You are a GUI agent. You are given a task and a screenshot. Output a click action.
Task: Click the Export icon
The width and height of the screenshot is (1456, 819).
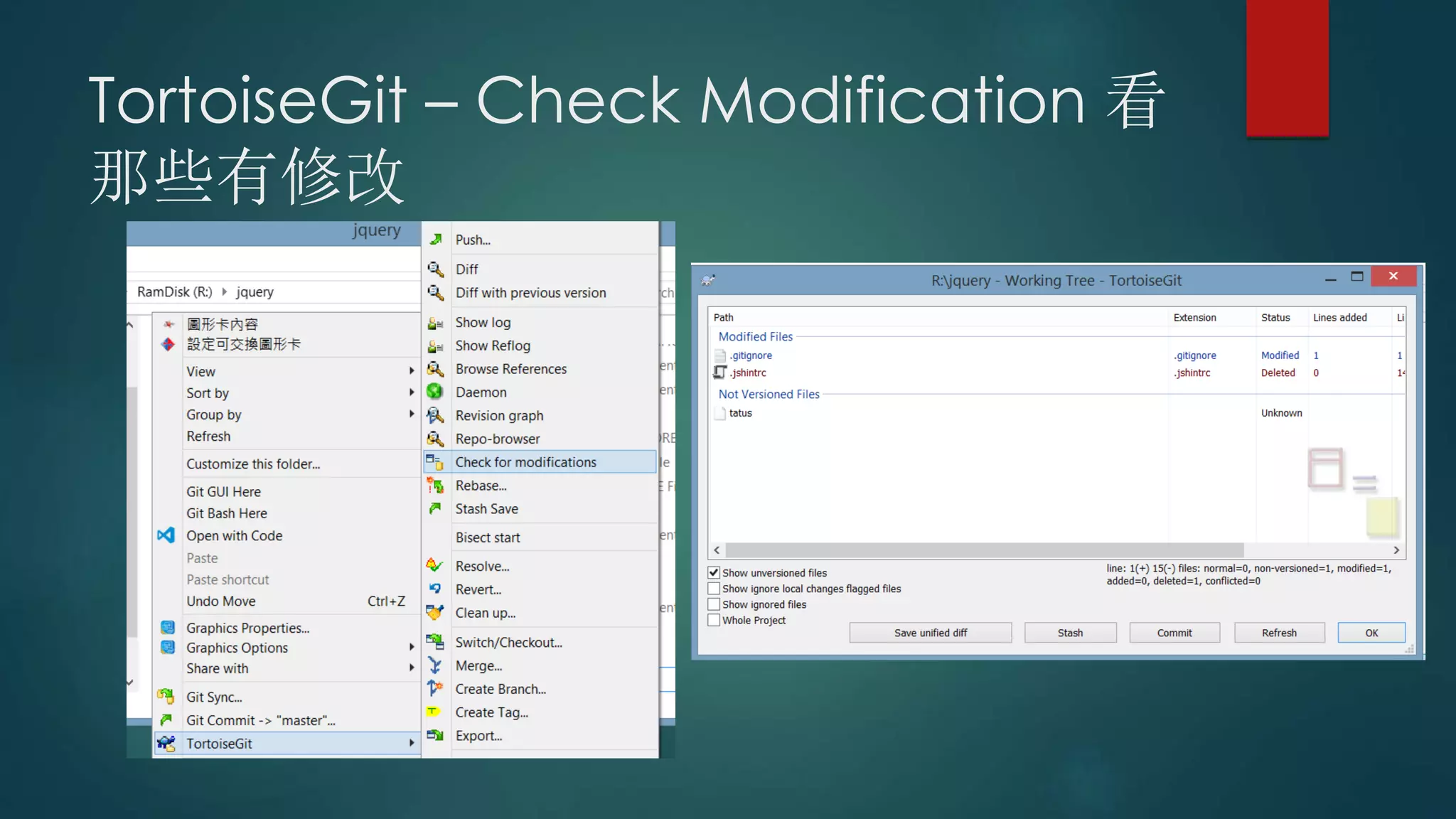click(435, 735)
